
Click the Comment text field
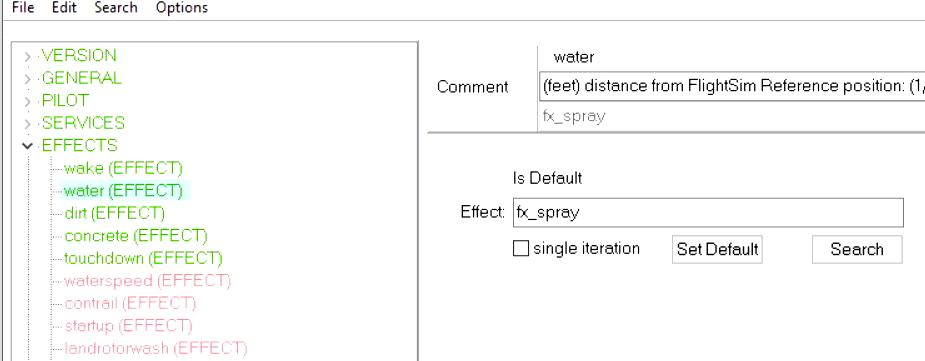click(732, 86)
